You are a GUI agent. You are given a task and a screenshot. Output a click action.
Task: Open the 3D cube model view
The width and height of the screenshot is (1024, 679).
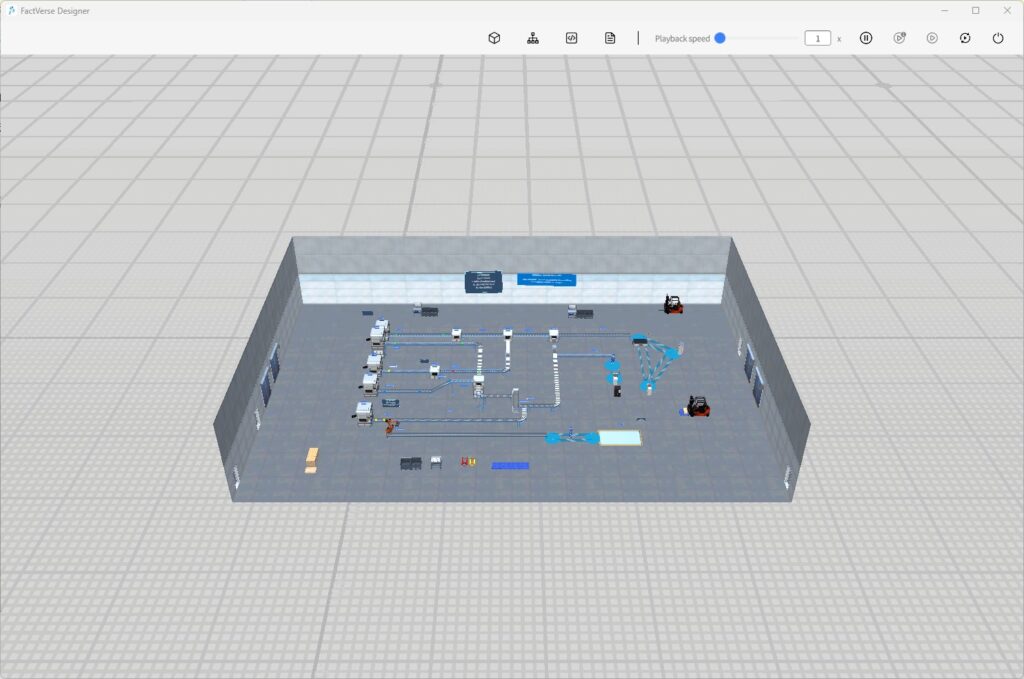(x=494, y=38)
